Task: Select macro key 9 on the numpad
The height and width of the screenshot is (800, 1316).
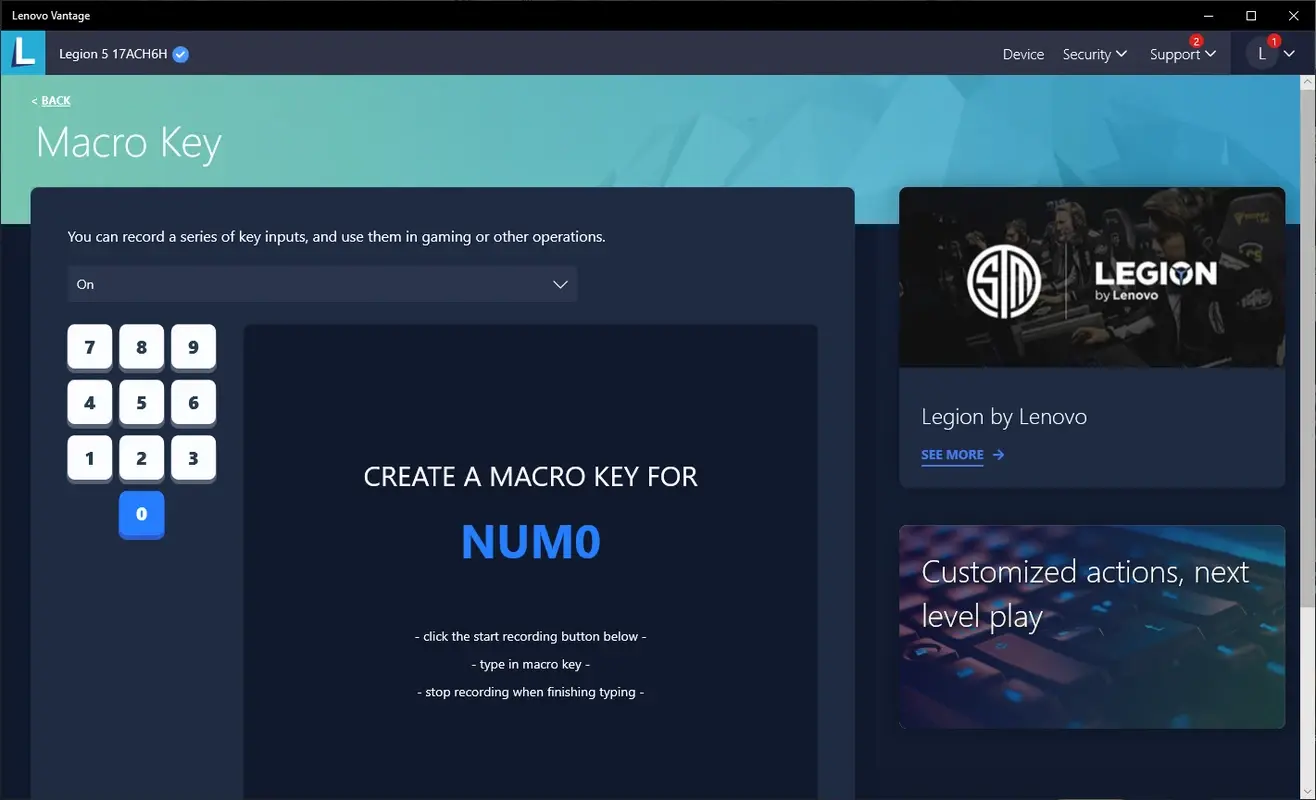Action: coord(193,347)
